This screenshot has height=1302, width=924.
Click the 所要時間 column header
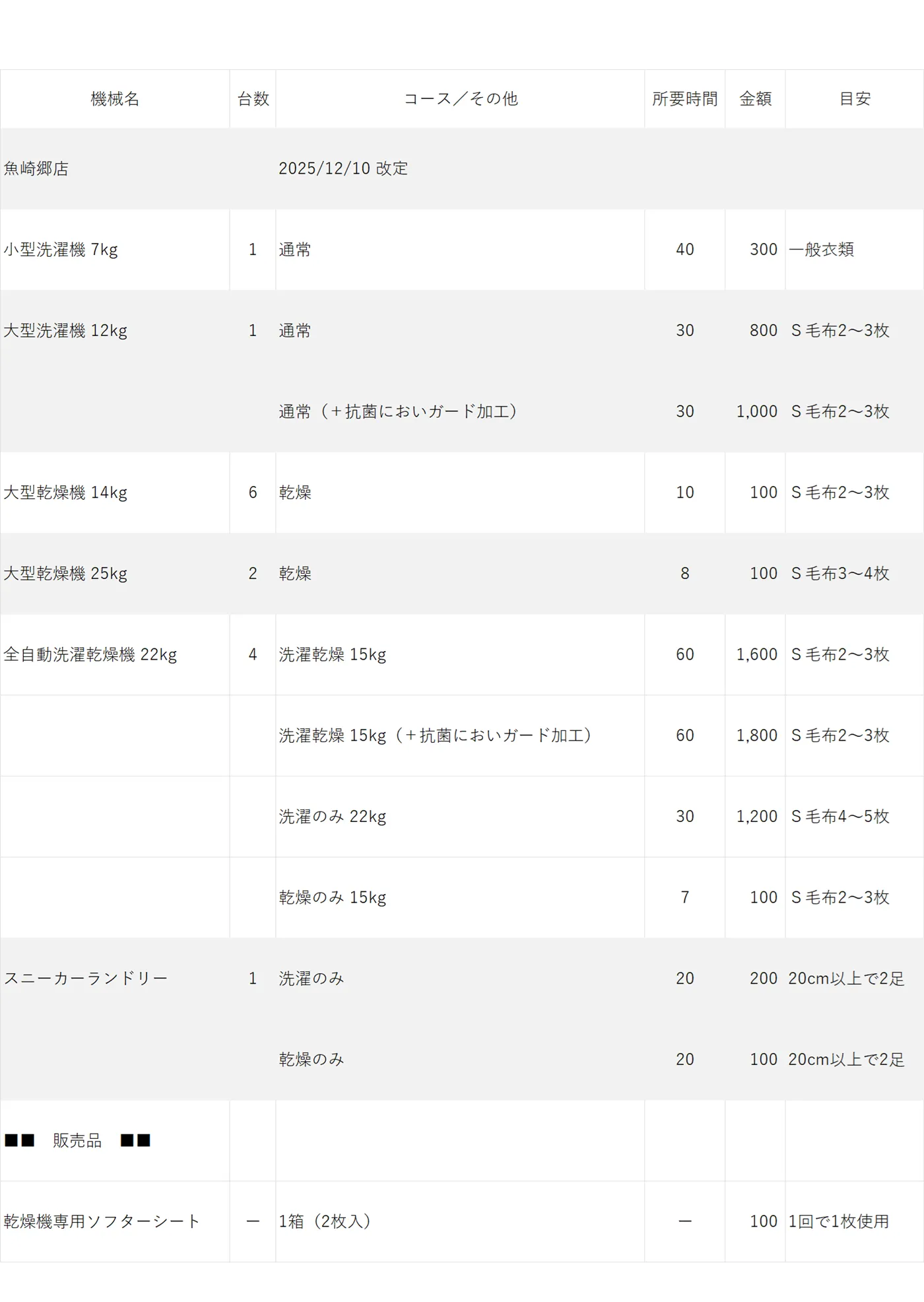[684, 99]
